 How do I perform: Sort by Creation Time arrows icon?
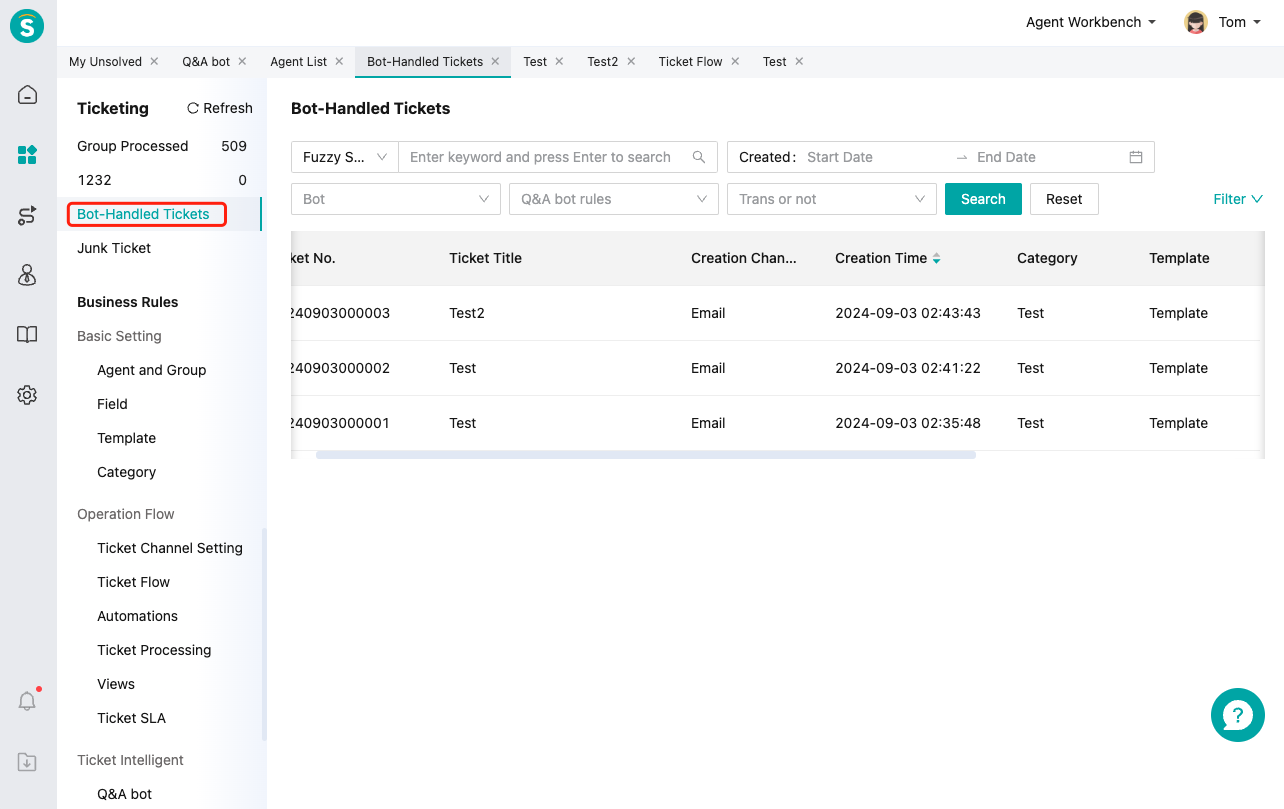(x=937, y=258)
